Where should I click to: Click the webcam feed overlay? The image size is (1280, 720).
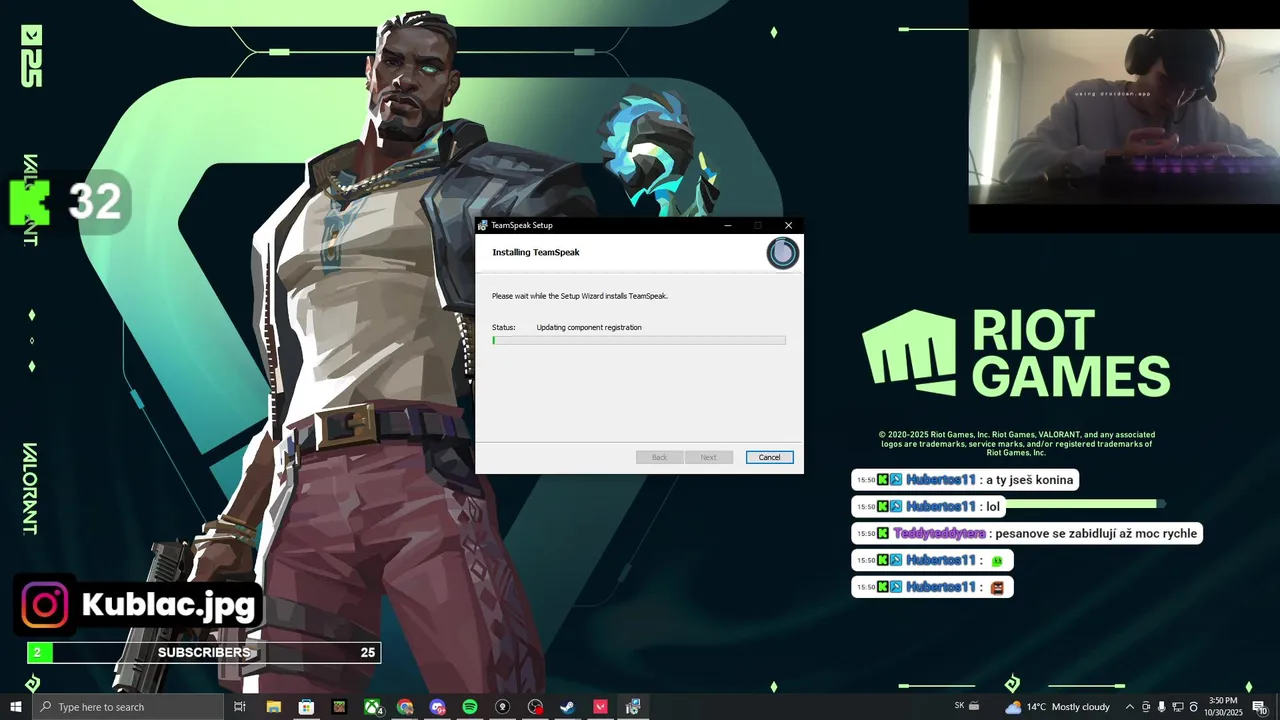click(1123, 116)
